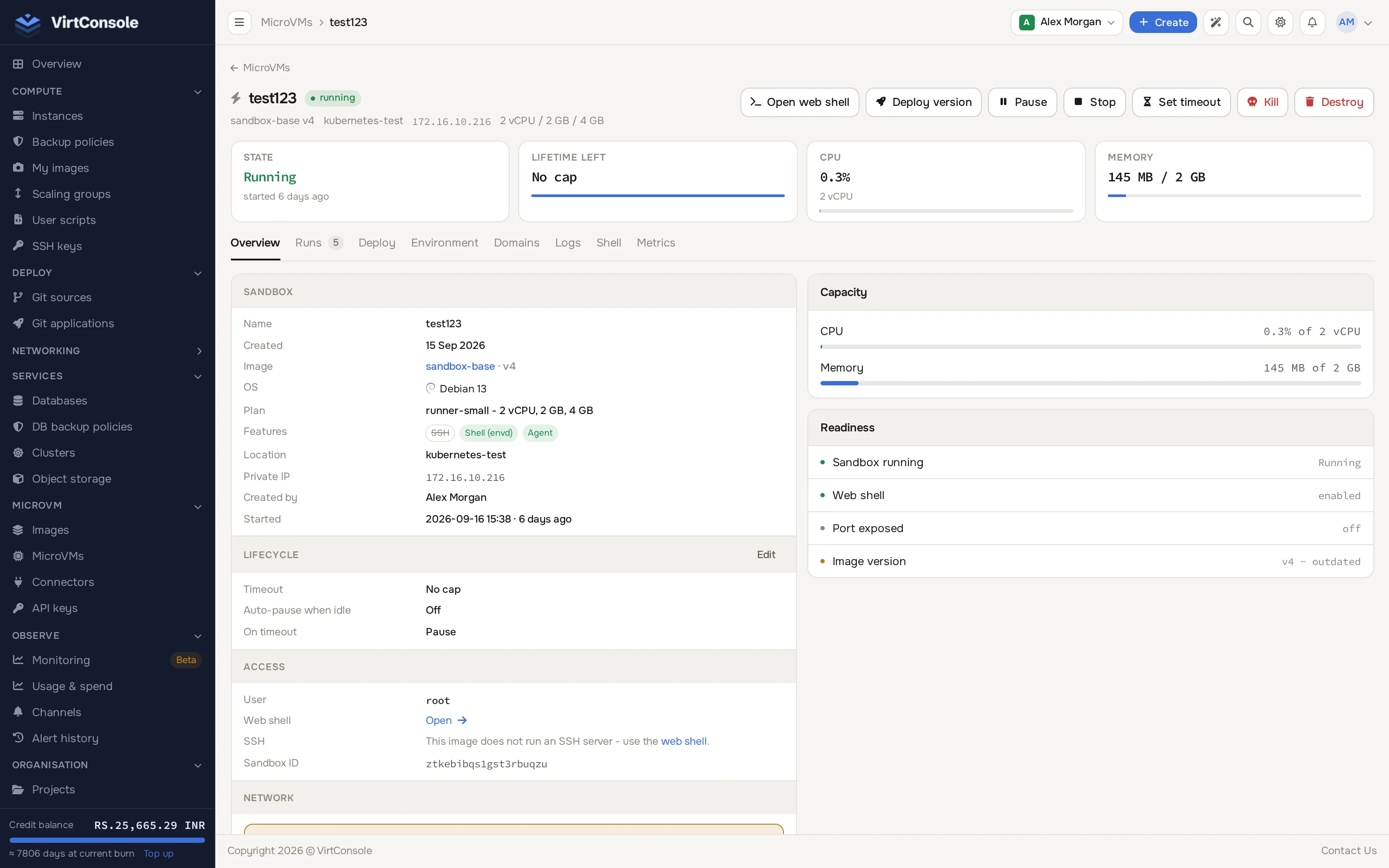Switch to the Environment tab
This screenshot has width=1389, height=868.
[444, 243]
